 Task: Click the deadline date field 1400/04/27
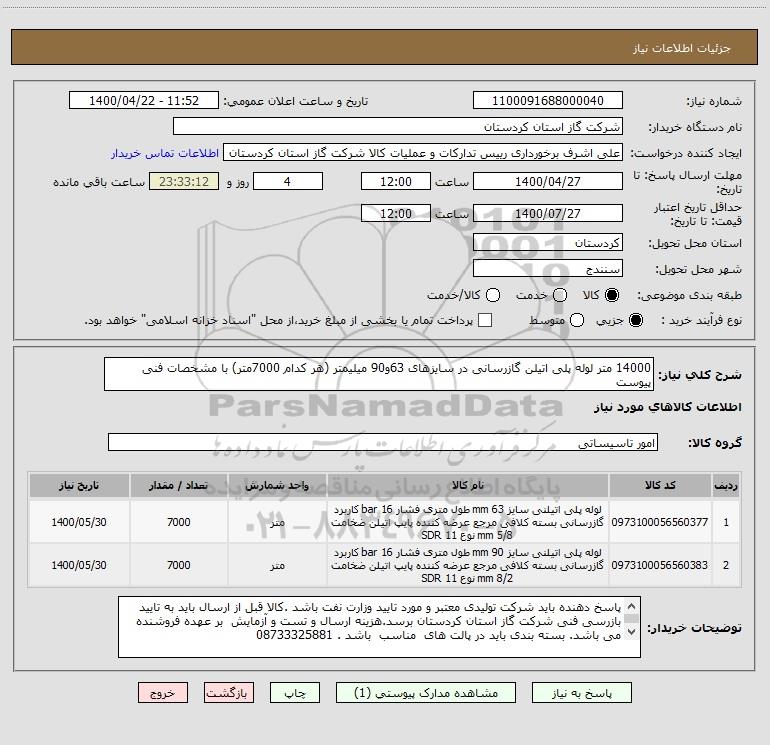(x=548, y=181)
